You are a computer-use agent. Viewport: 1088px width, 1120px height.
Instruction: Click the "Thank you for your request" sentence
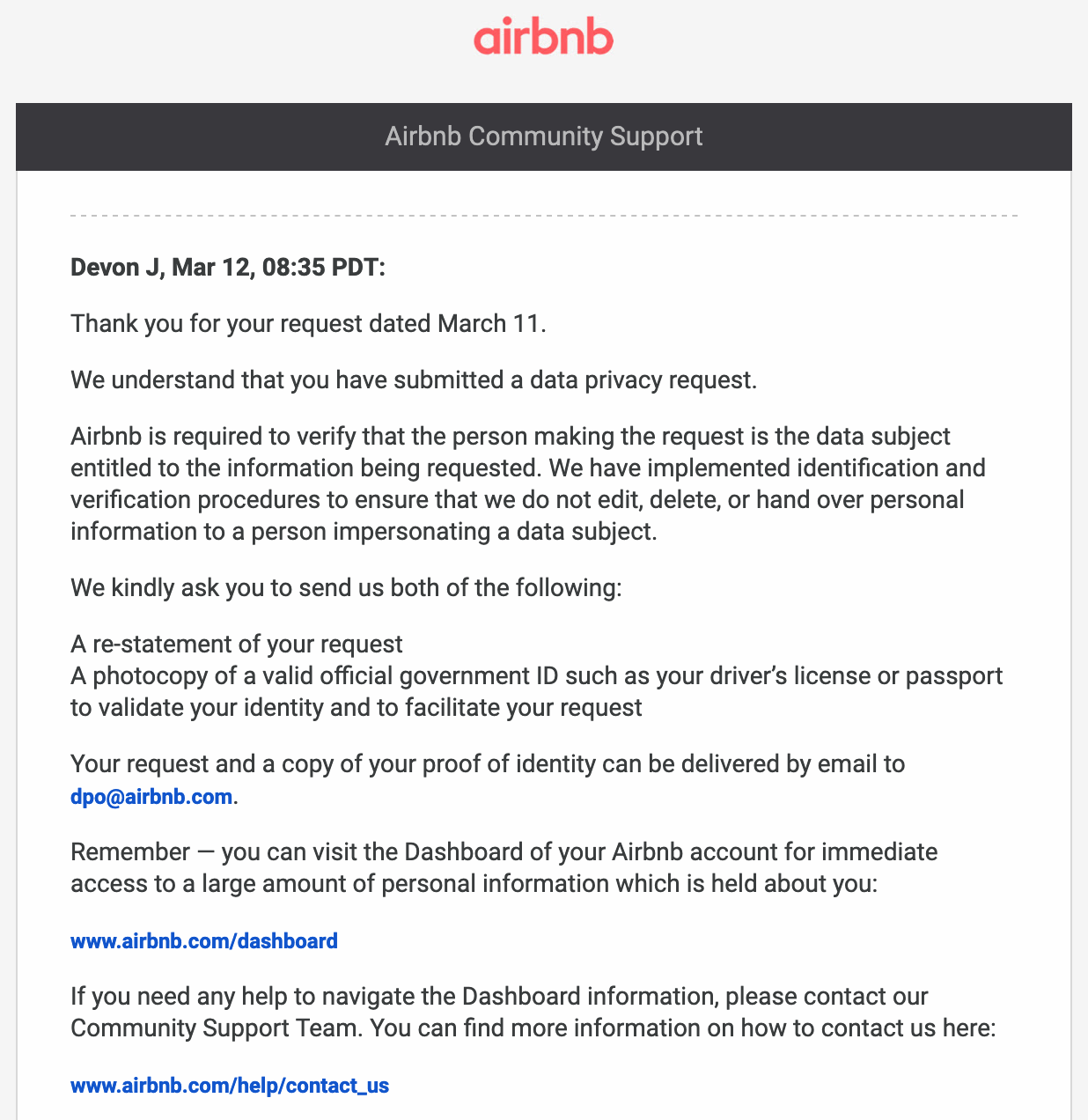[308, 323]
